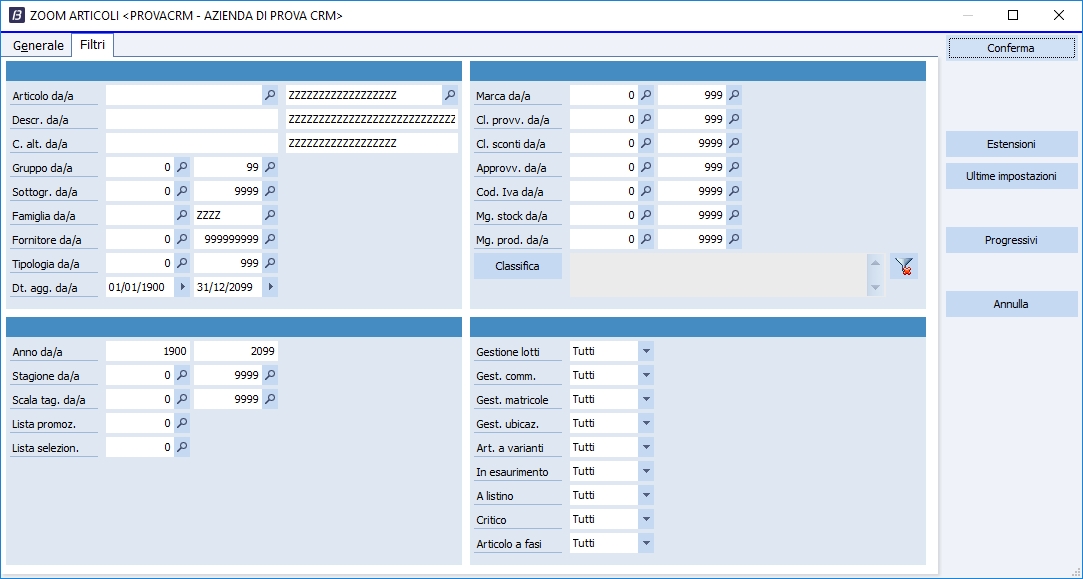Viewport: 1083px width, 579px height.
Task: Open A listino dropdown
Action: 646,495
